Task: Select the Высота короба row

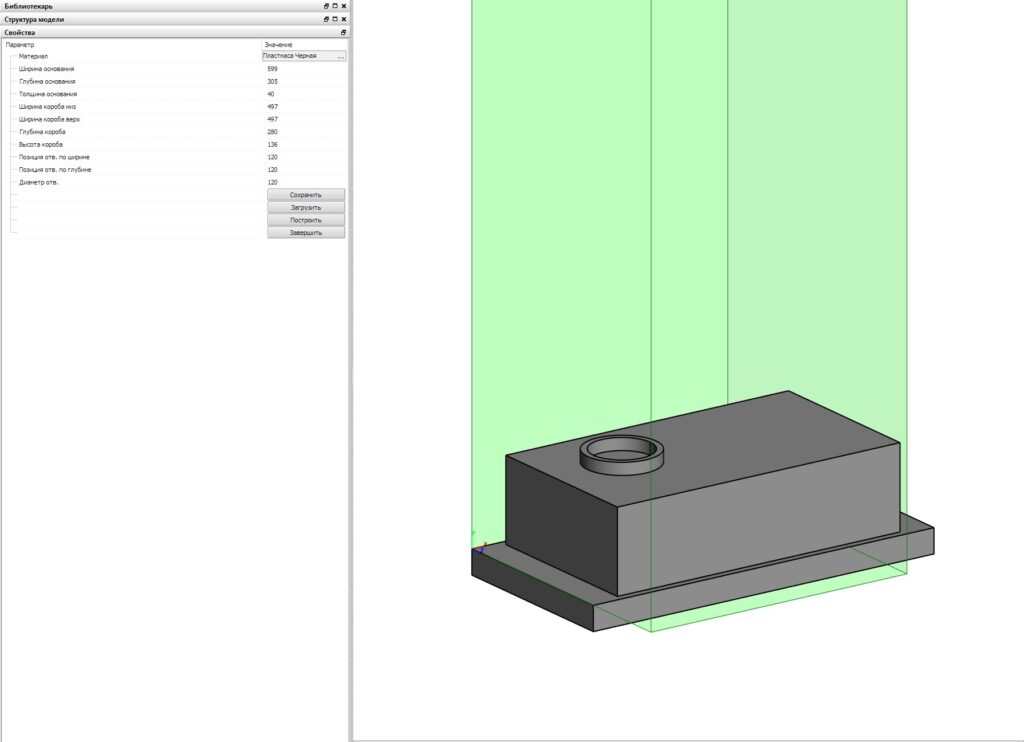Action: coord(174,144)
